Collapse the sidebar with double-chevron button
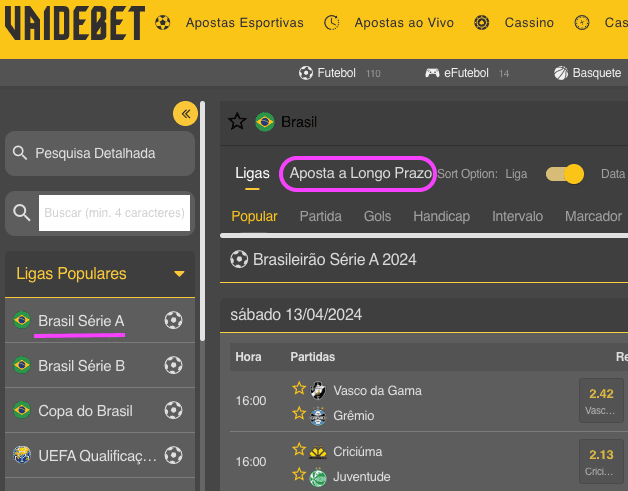 tap(185, 114)
